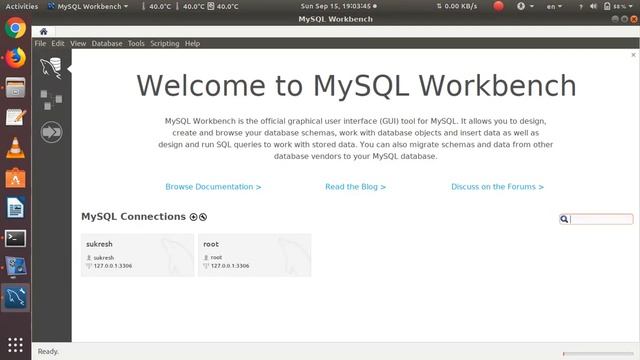Open Ubuntu Software from the dock
The image size is (640, 360).
point(16,178)
